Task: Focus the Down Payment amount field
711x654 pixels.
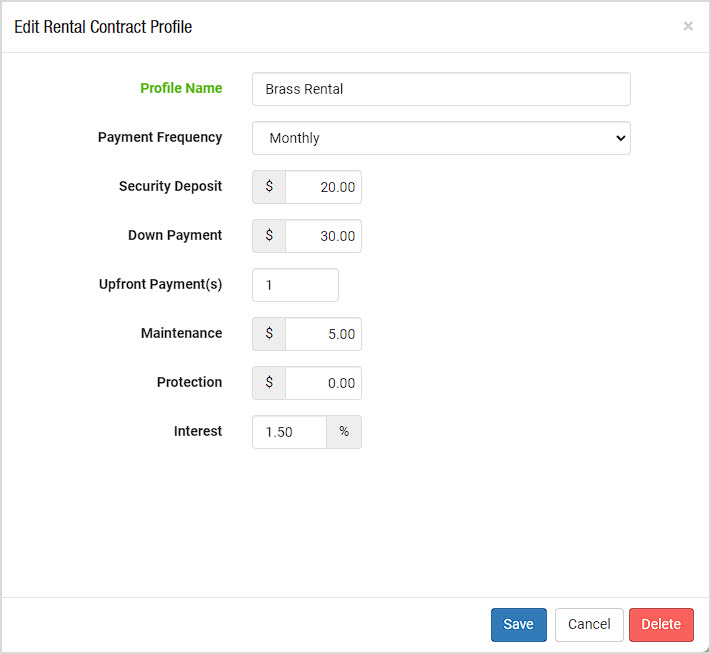Action: (323, 236)
